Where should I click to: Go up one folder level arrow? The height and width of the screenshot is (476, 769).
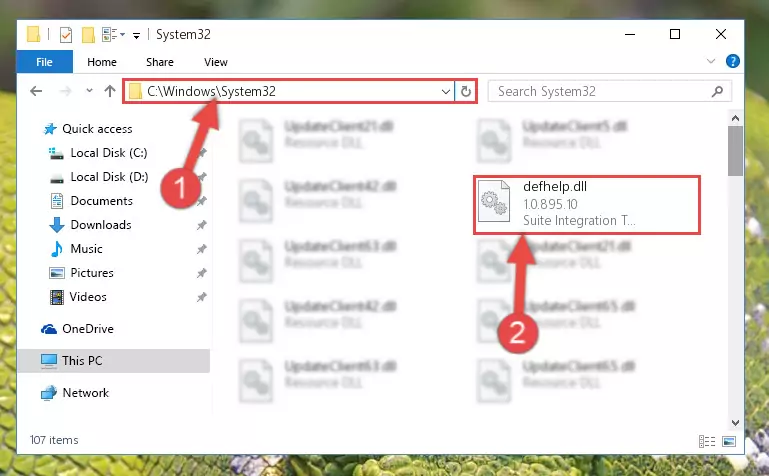[110, 91]
